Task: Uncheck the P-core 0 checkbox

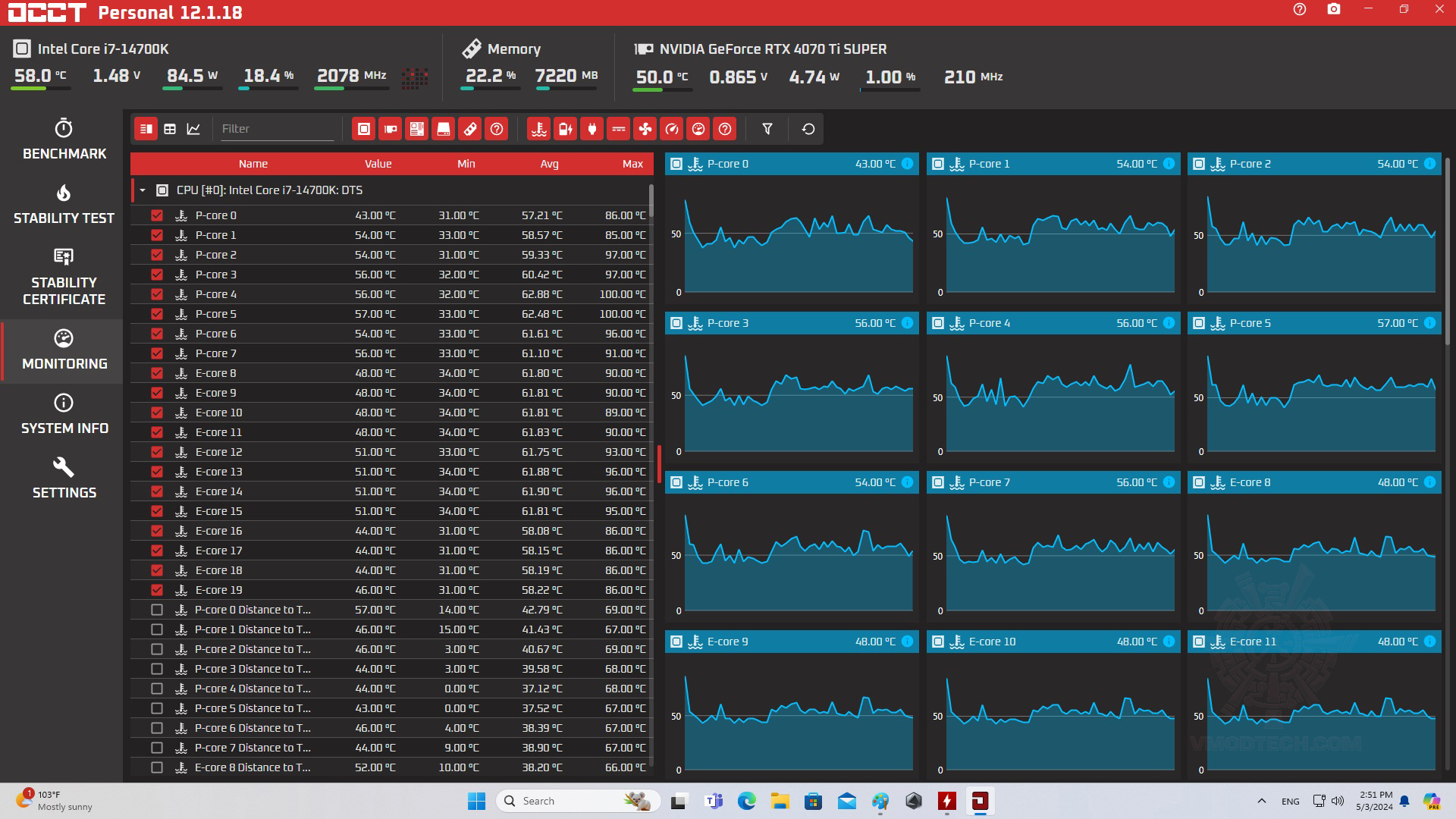Action: [157, 215]
